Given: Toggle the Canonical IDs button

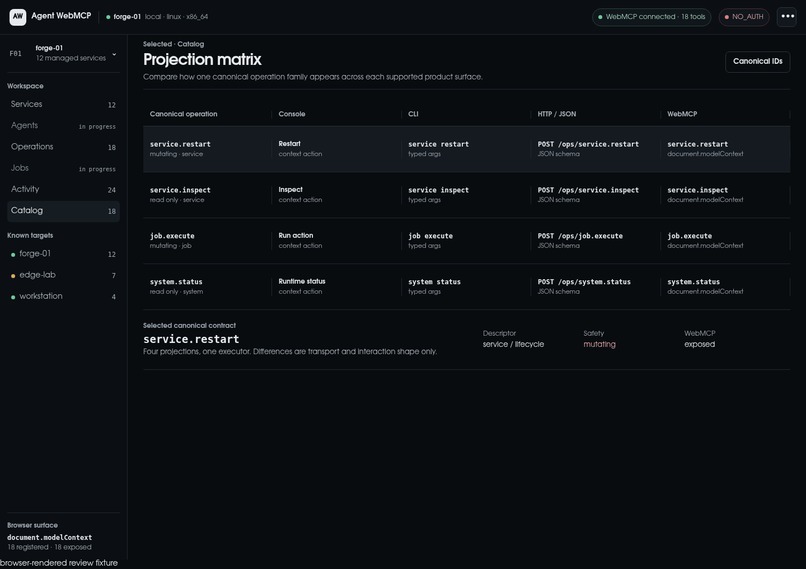Looking at the screenshot, I should click(757, 61).
